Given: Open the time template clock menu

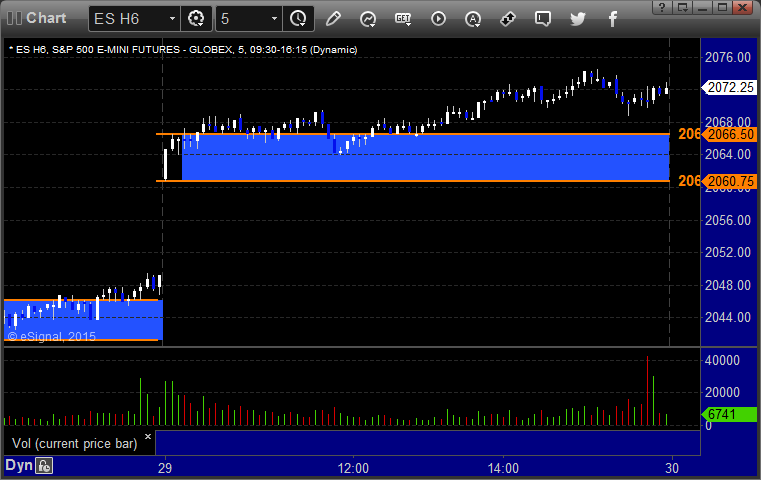Looking at the screenshot, I should coord(298,19).
